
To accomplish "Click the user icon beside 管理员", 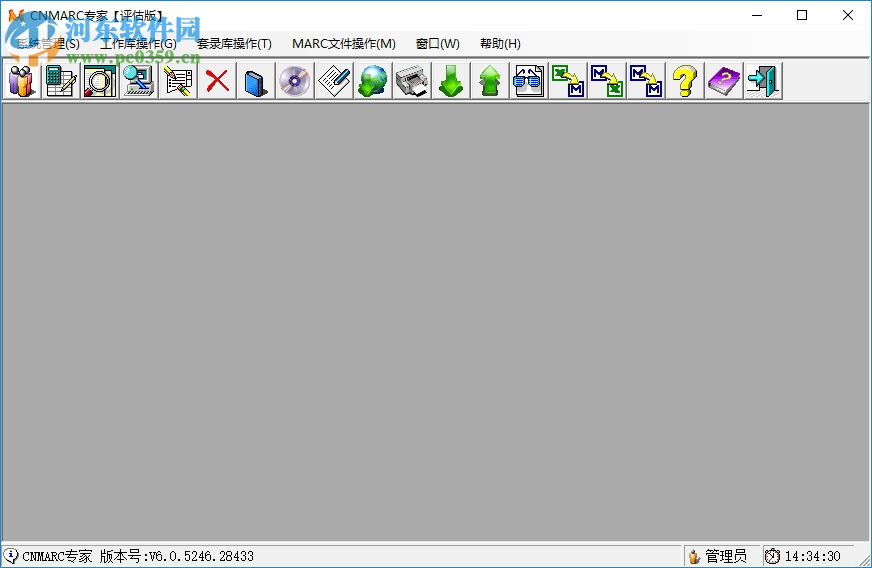I will pyautogui.click(x=694, y=556).
